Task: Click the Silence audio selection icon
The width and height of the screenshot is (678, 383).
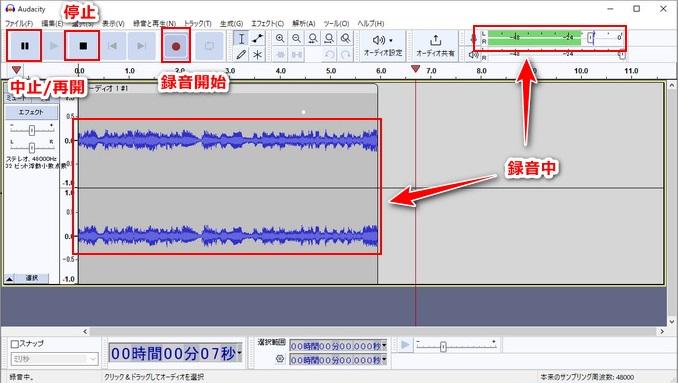Action: click(296, 54)
